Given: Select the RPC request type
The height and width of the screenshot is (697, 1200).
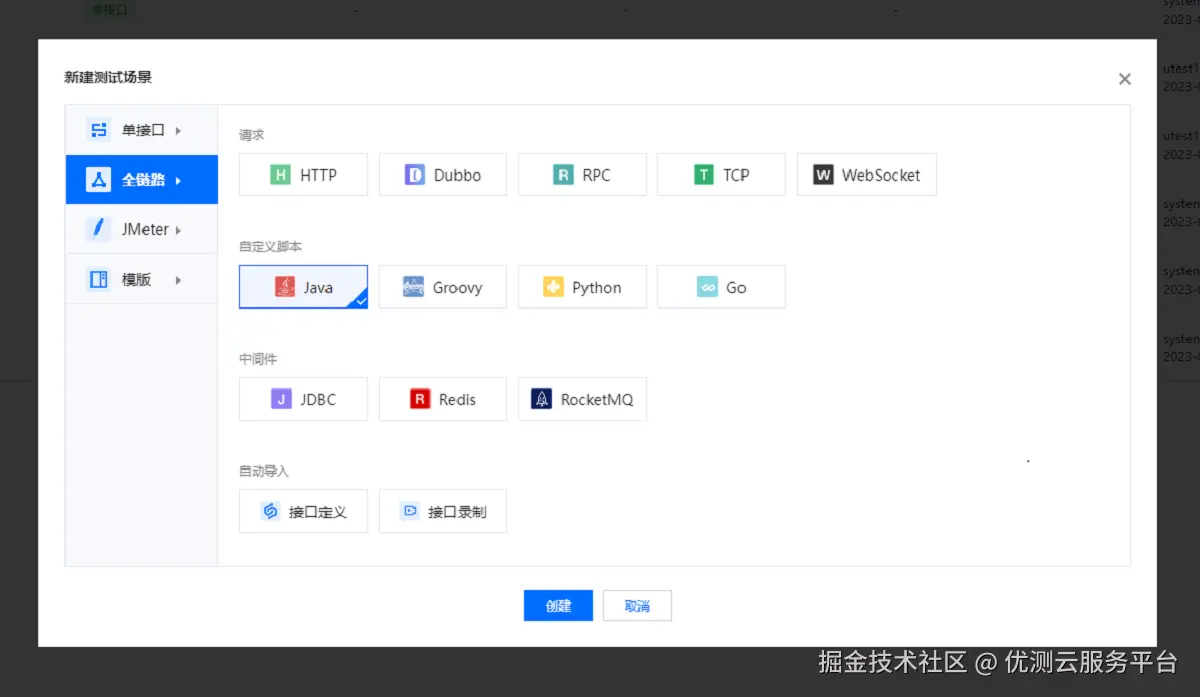Looking at the screenshot, I should 582,174.
